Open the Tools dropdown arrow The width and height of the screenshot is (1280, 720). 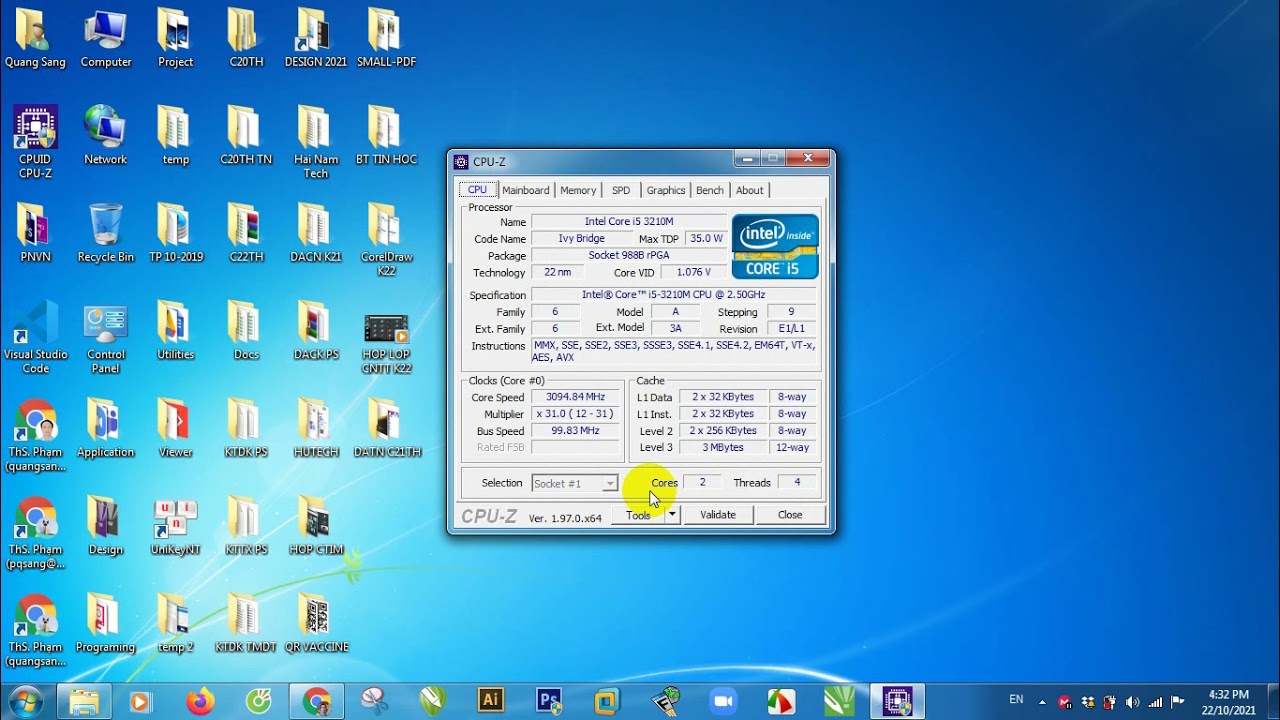[672, 514]
